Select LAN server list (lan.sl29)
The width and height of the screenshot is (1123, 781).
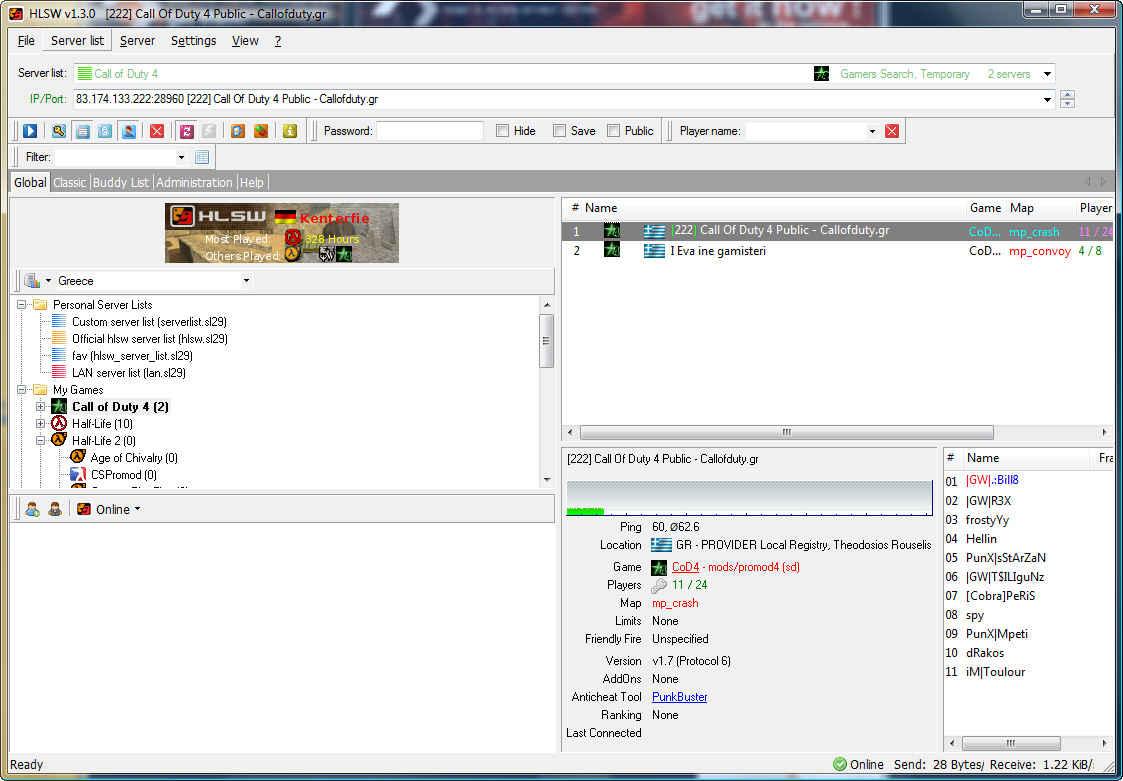point(129,373)
